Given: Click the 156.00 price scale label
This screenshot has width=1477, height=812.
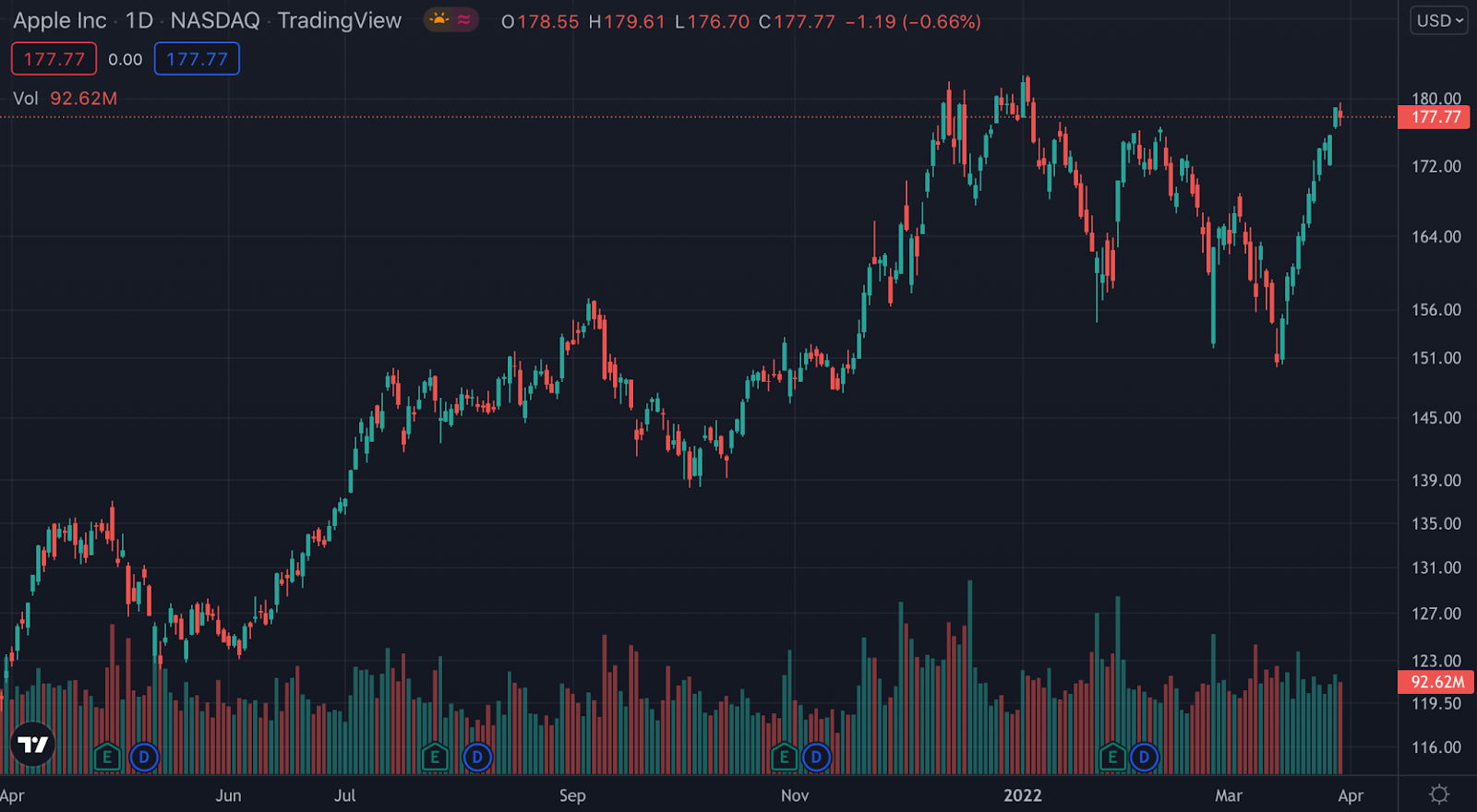Looking at the screenshot, I should (1436, 309).
